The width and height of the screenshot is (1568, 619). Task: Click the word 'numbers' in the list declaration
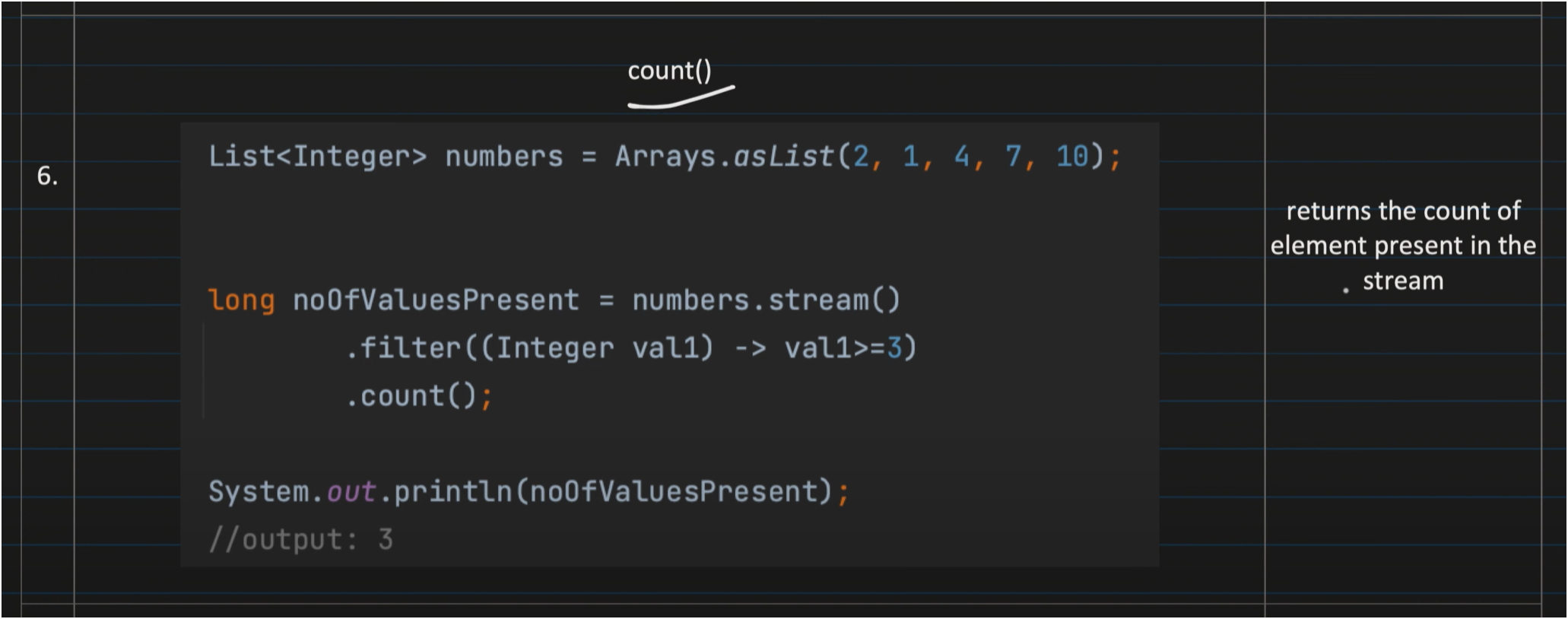(x=504, y=157)
